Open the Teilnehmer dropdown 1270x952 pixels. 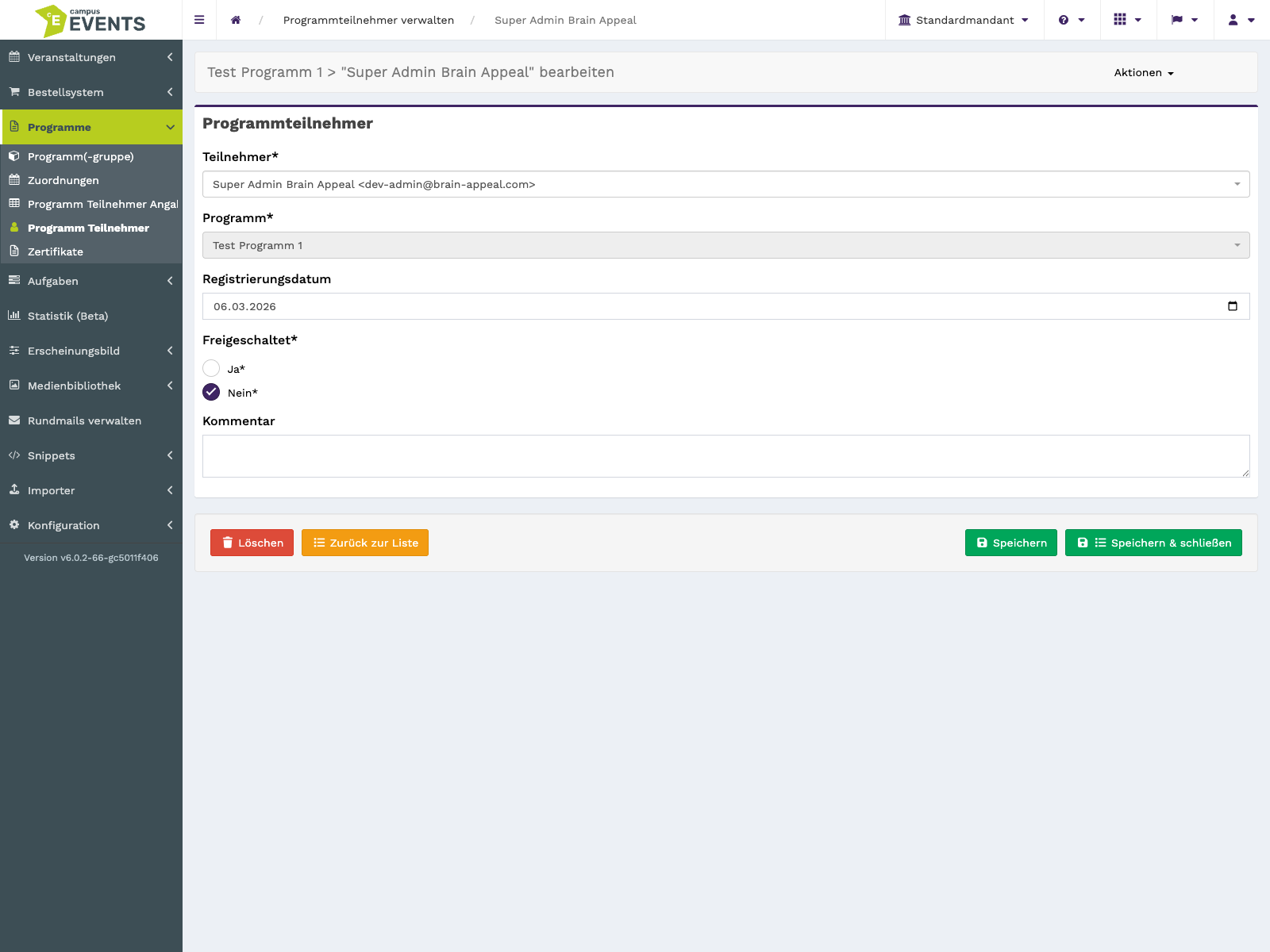coord(726,184)
